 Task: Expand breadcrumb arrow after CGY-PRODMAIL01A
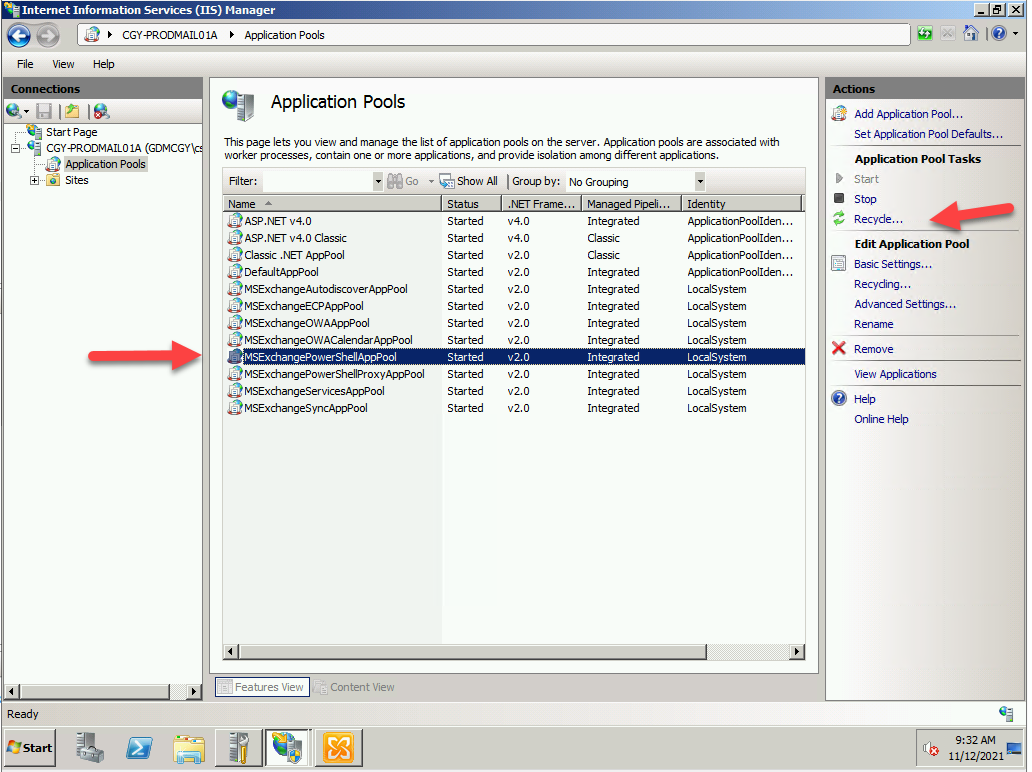232,35
